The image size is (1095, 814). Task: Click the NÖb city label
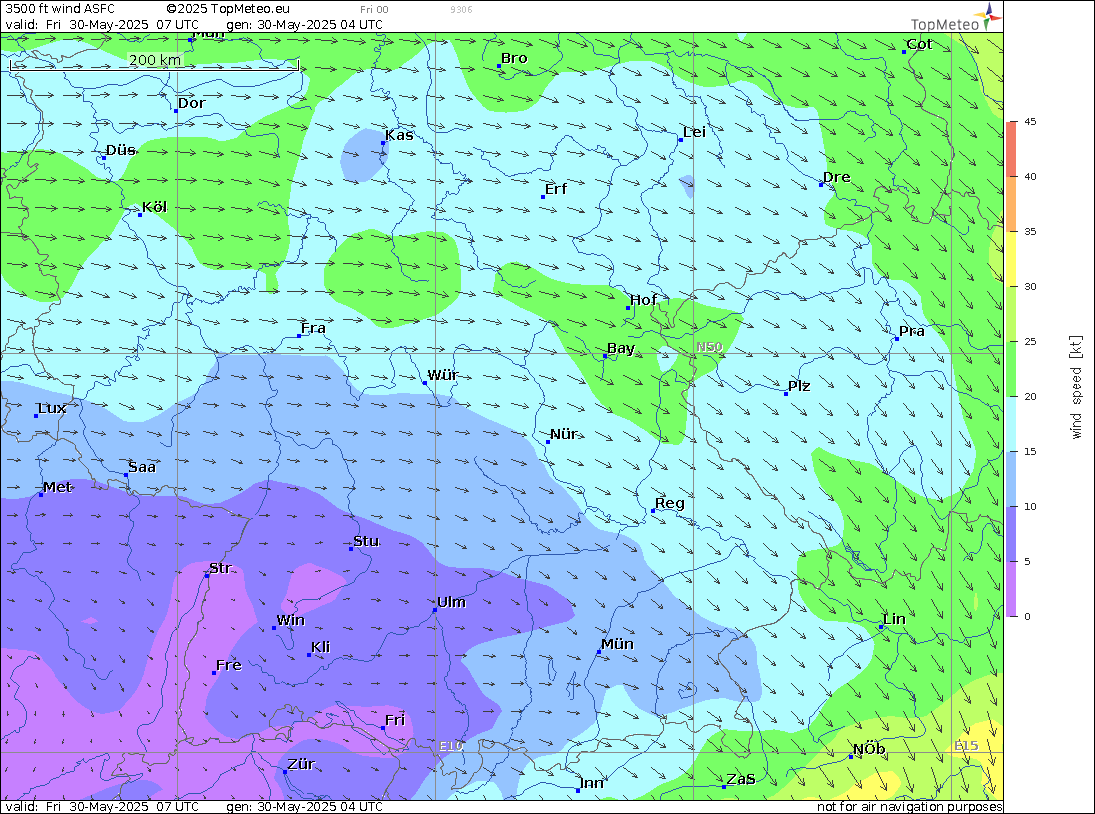[x=869, y=749]
